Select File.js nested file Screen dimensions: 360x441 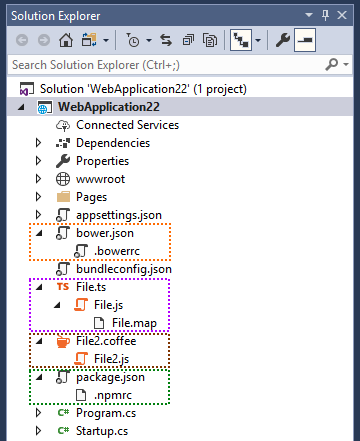108,305
